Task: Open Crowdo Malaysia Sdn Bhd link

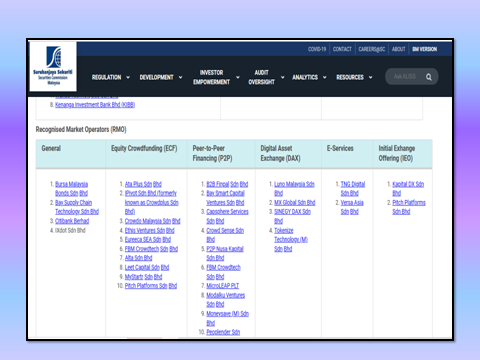Action: point(153,221)
